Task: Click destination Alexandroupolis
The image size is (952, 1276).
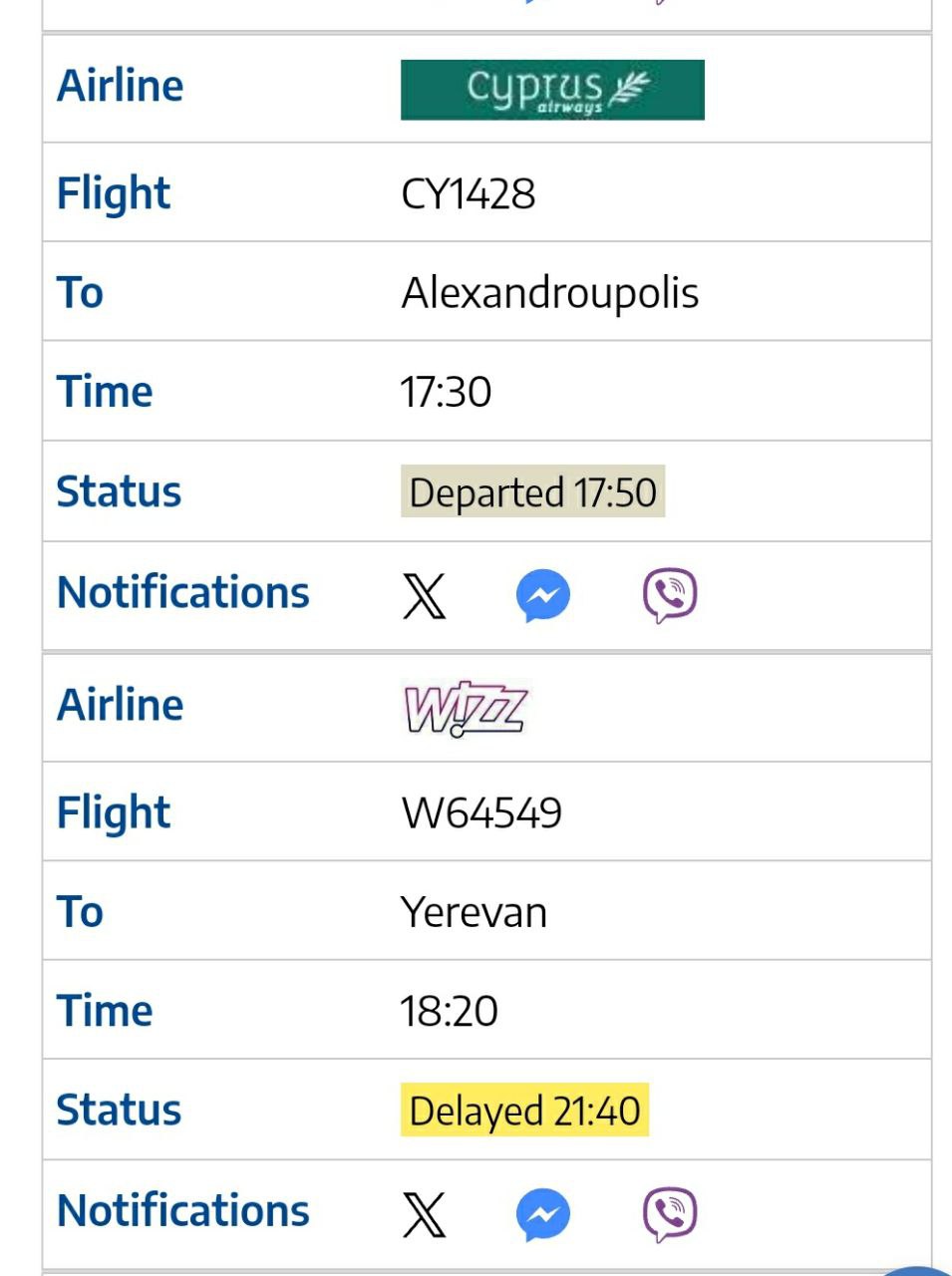Action: [x=549, y=293]
